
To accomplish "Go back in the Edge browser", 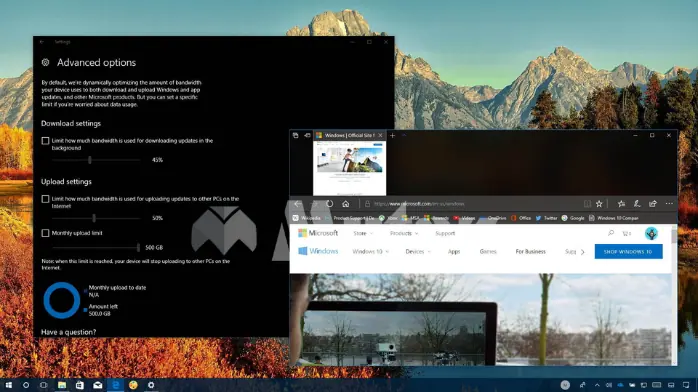I will pyautogui.click(x=298, y=204).
